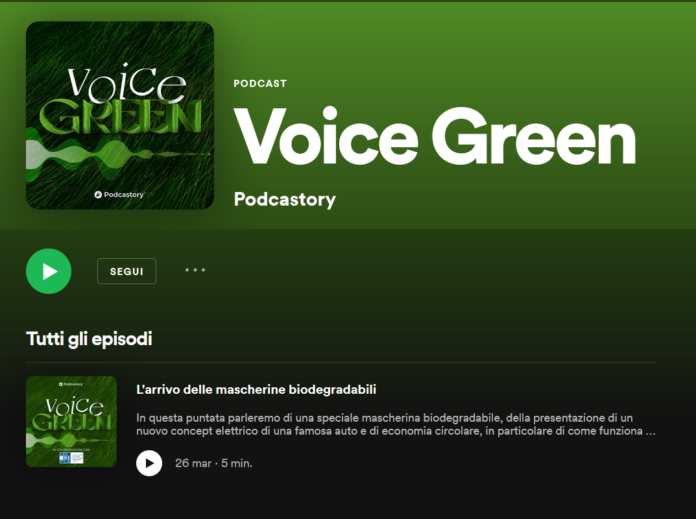Click the blue partner logo on episode thumbnail
Viewport: 696px width, 519px height.
(x=71, y=458)
